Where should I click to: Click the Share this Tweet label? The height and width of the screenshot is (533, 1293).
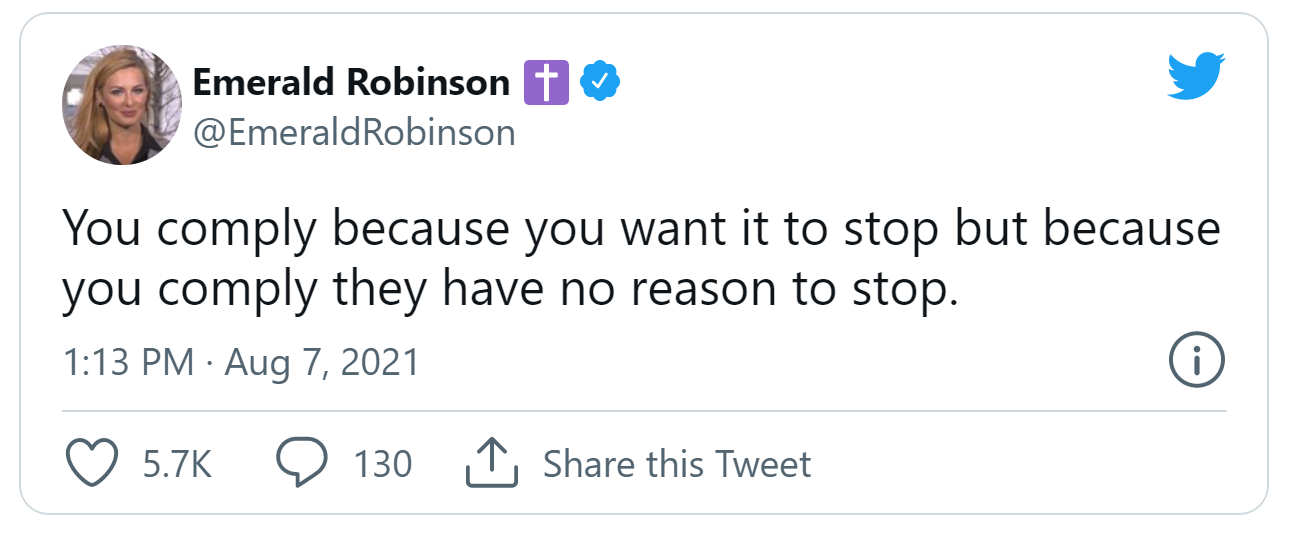point(676,464)
